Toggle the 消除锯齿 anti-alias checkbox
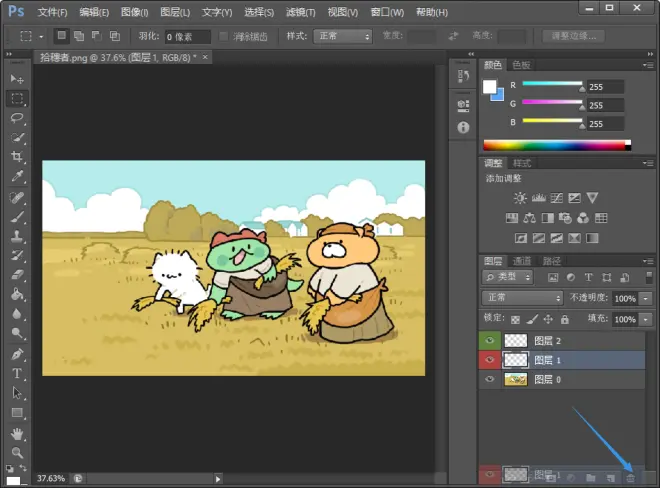This screenshot has width=660, height=488. pyautogui.click(x=224, y=37)
